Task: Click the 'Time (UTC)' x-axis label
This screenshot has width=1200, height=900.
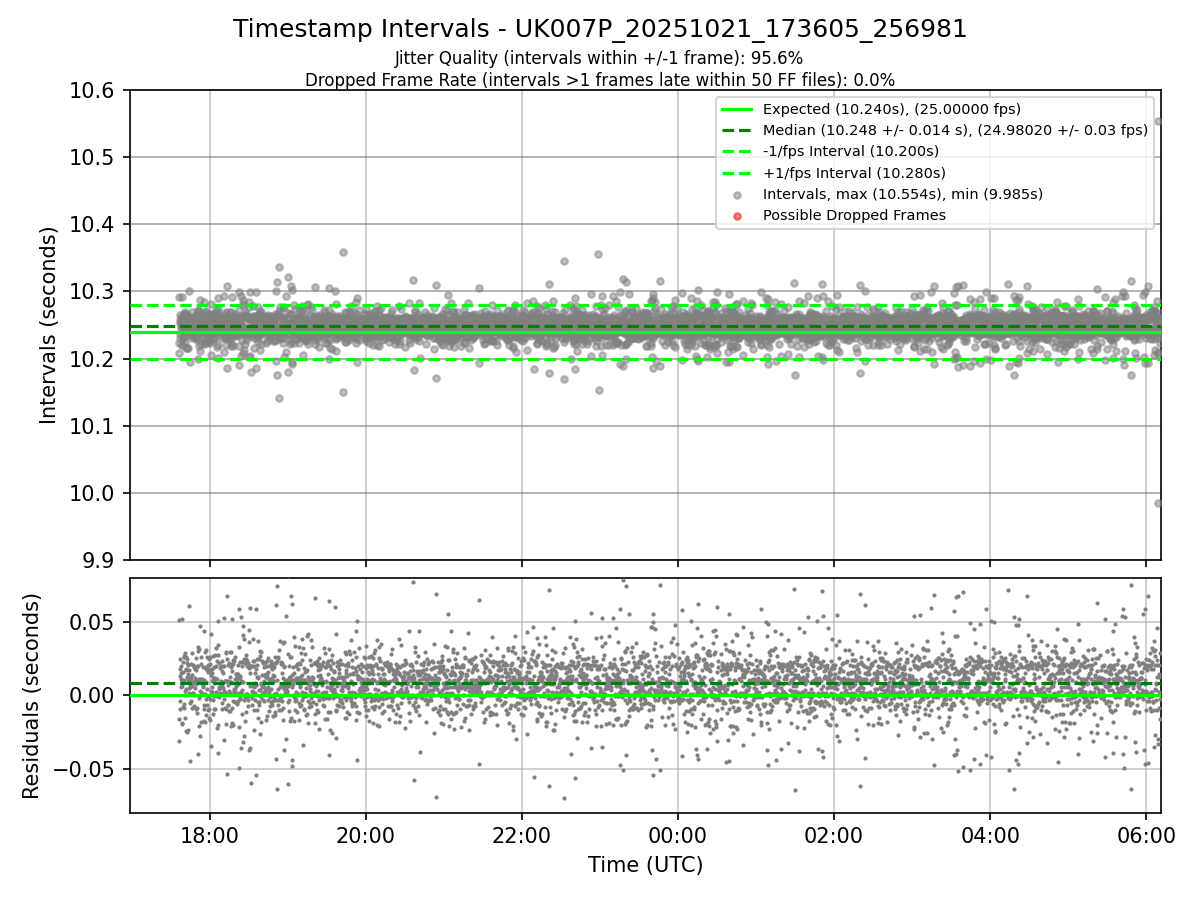Action: point(645,865)
